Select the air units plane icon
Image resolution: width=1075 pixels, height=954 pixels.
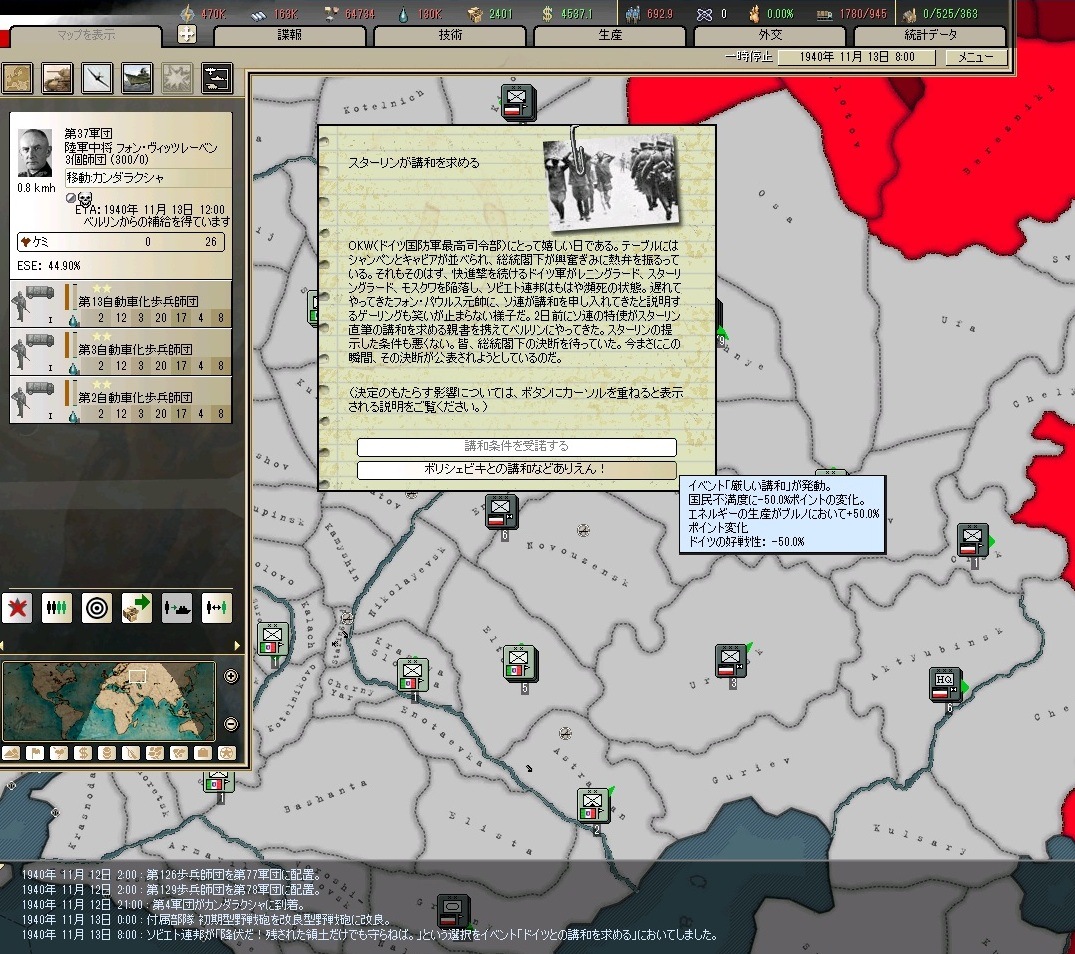pyautogui.click(x=97, y=77)
